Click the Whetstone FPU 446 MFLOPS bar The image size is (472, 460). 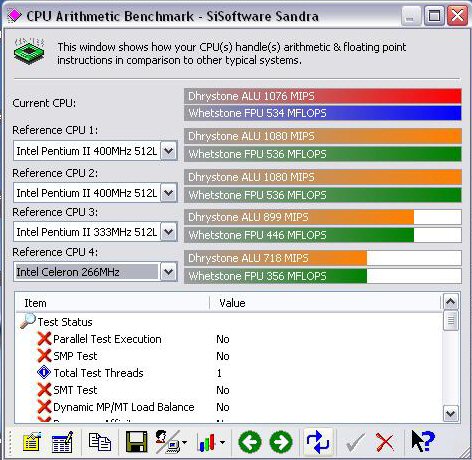coord(323,235)
